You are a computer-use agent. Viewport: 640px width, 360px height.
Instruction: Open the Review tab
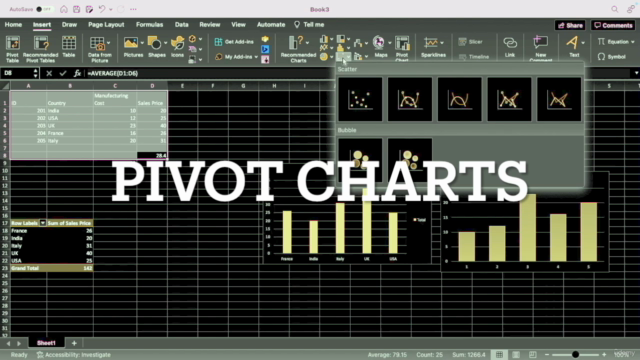pos(210,24)
